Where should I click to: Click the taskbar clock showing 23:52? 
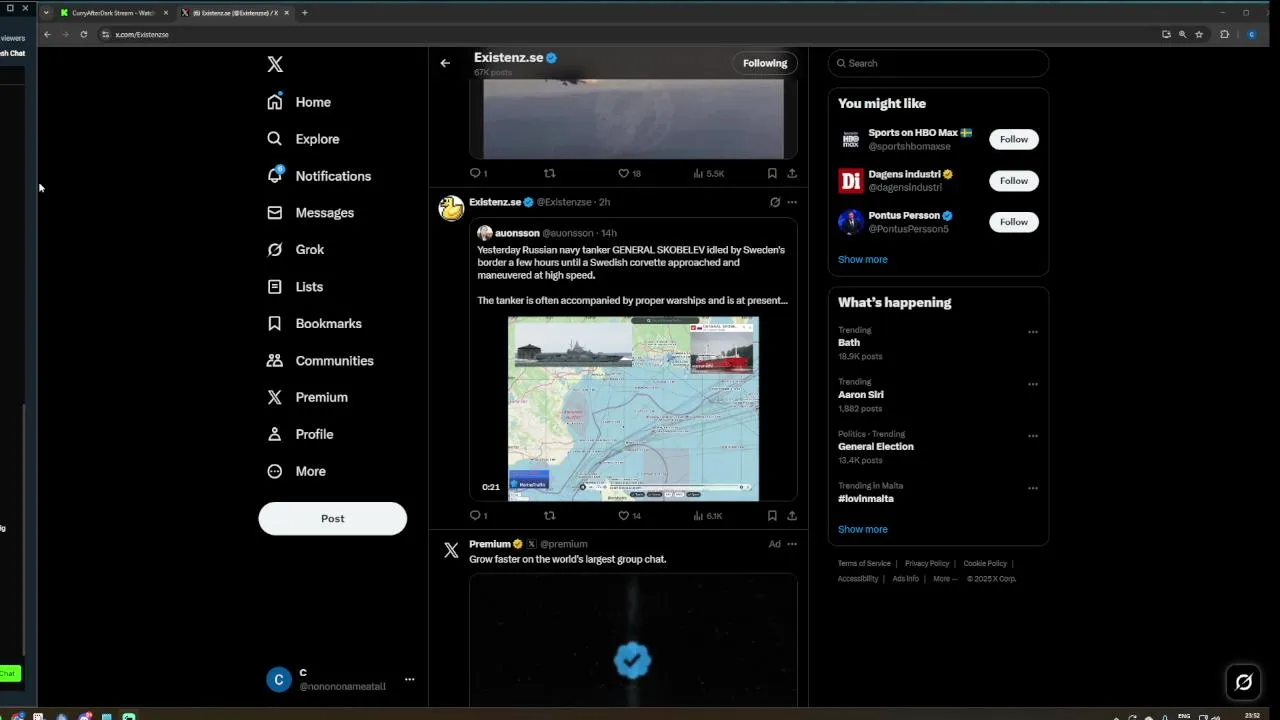point(1253,716)
